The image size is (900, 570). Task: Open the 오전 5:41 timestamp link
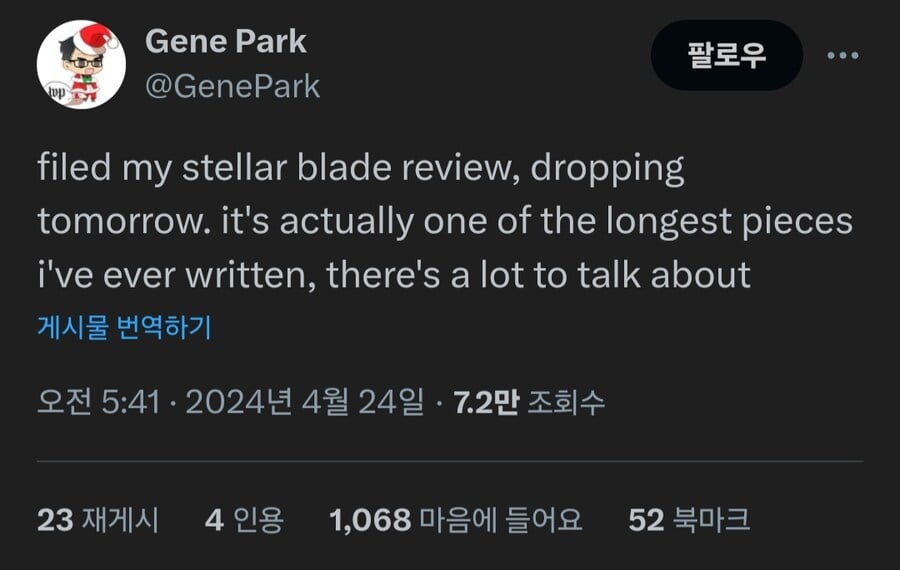click(x=99, y=402)
